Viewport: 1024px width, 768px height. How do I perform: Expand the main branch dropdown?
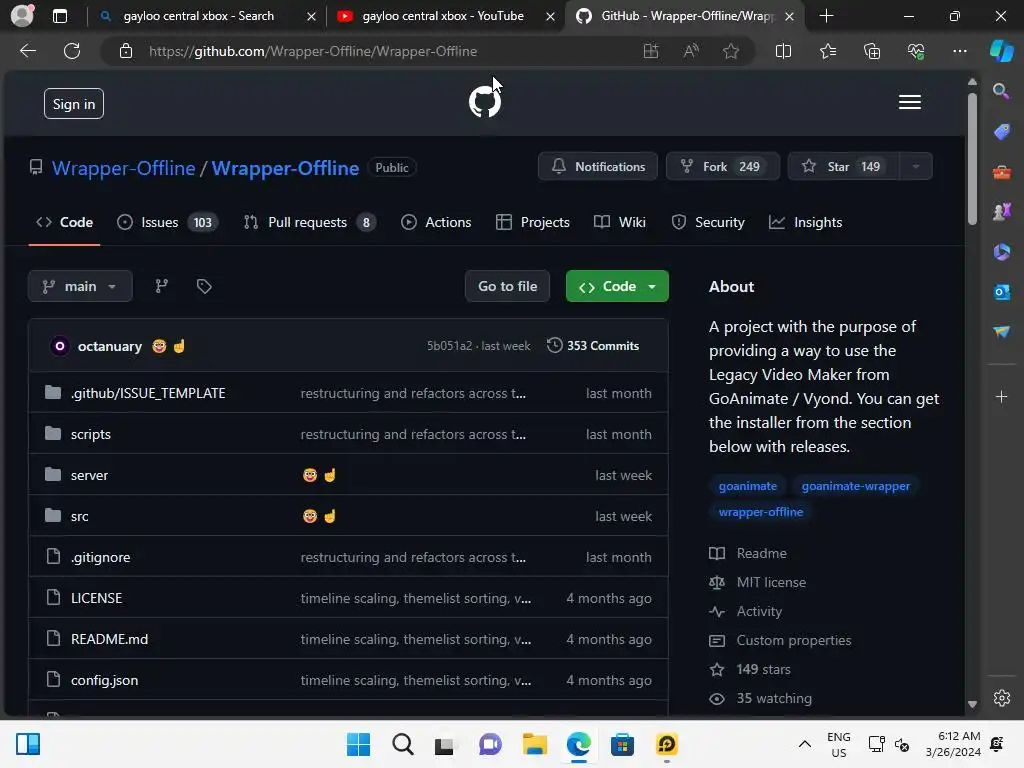(80, 286)
